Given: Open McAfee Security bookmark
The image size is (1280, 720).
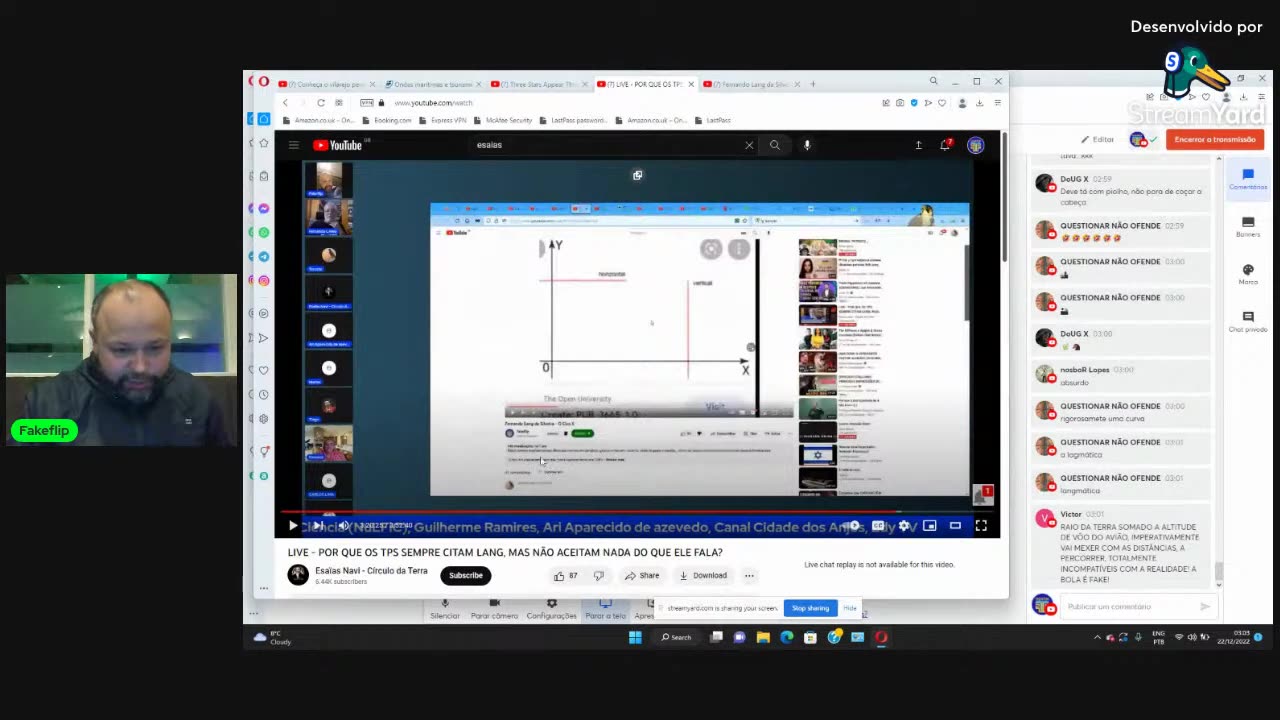Looking at the screenshot, I should 503,120.
